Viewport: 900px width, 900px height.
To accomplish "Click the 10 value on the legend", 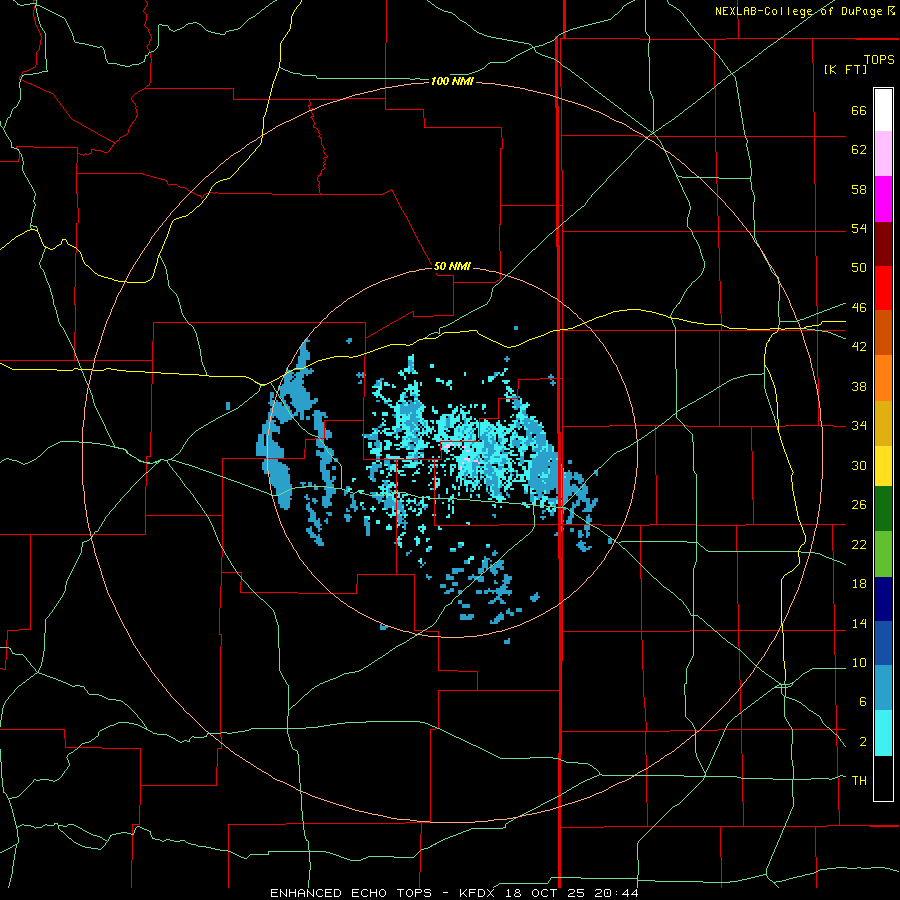I will 859,662.
